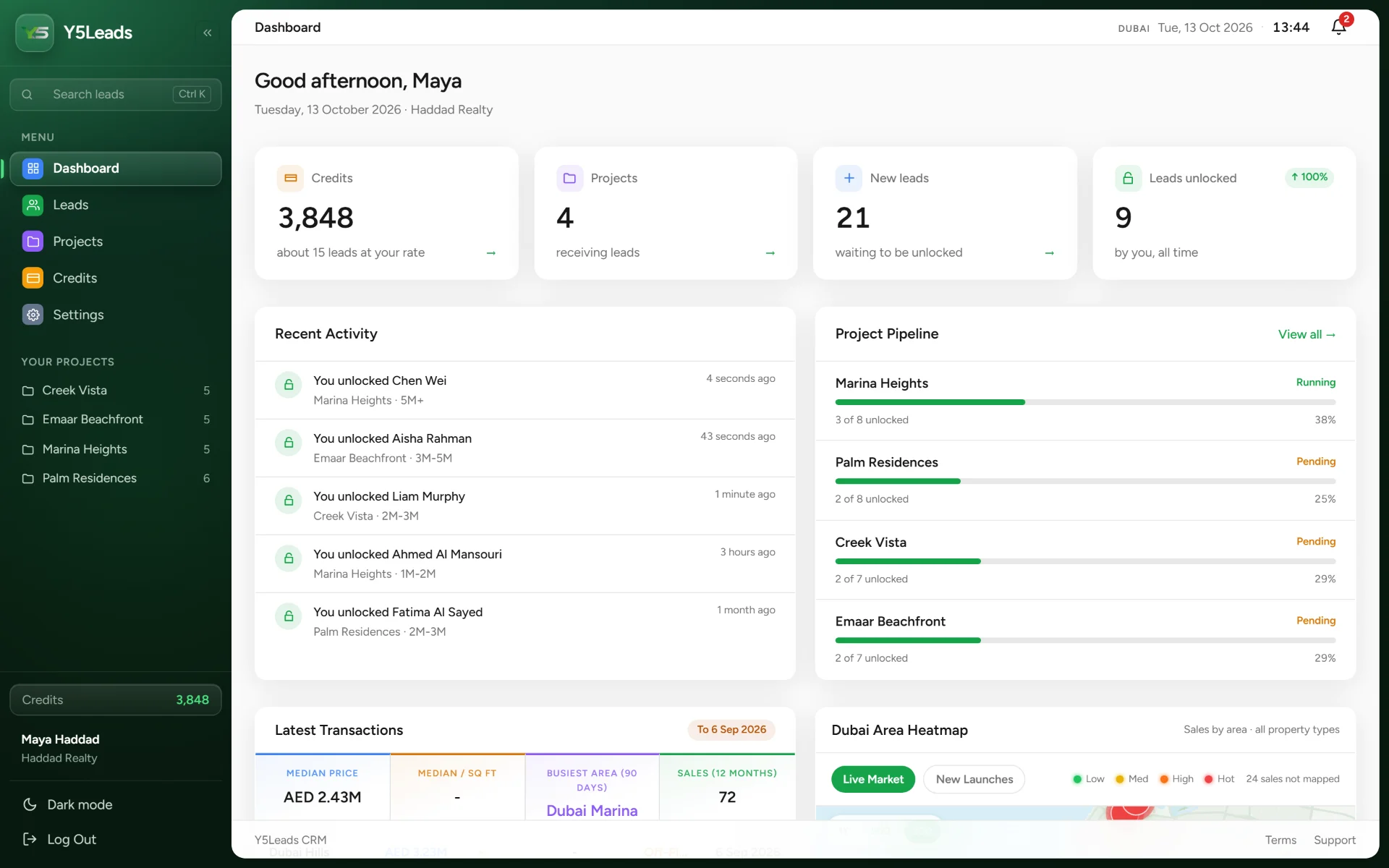Select Marina Heights in Your Projects
1389x868 pixels.
[116, 449]
